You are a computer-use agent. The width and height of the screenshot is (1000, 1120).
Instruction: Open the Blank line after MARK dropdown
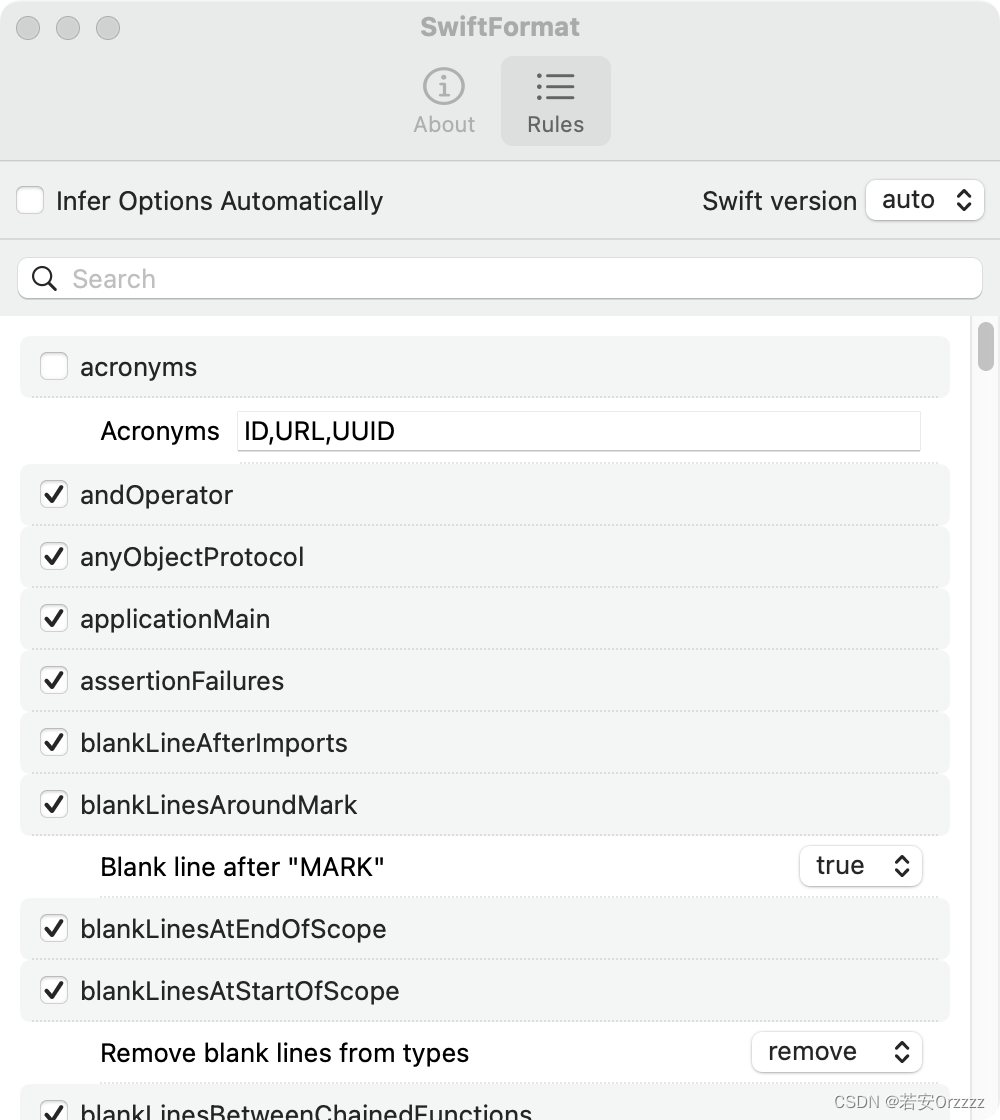coord(861,866)
